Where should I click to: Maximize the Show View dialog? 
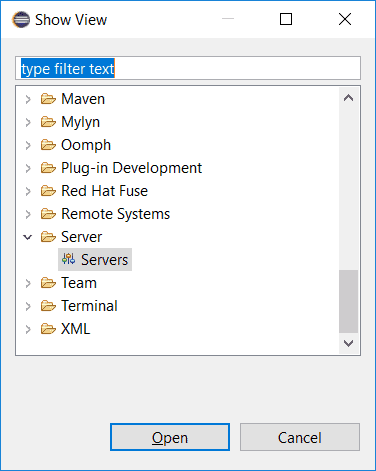click(286, 19)
